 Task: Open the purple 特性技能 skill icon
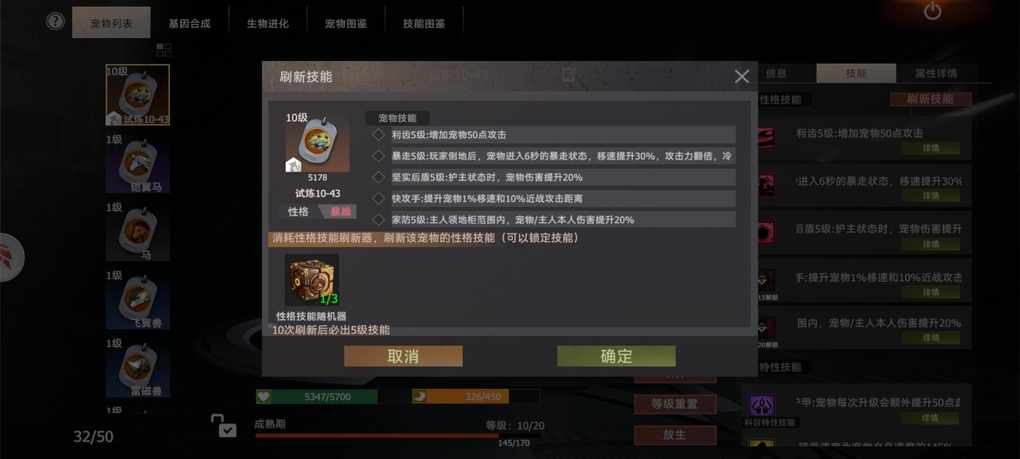(x=761, y=406)
